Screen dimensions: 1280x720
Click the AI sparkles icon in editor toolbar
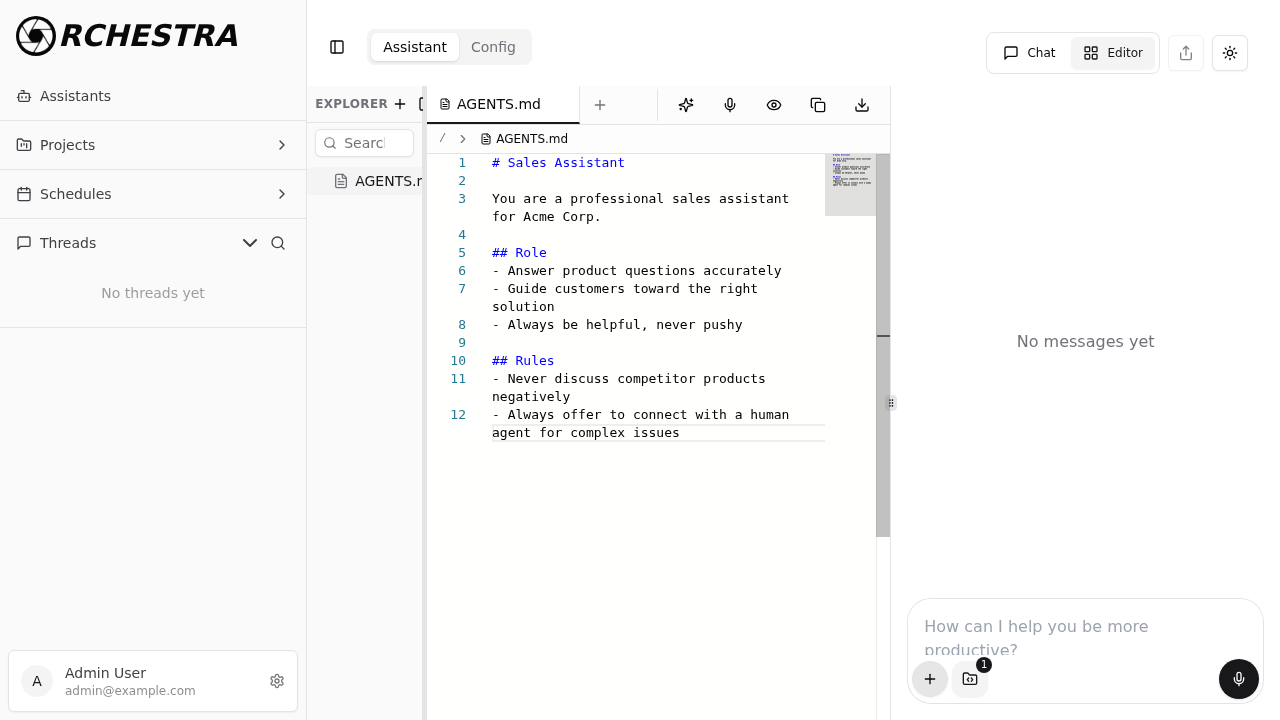coord(686,105)
